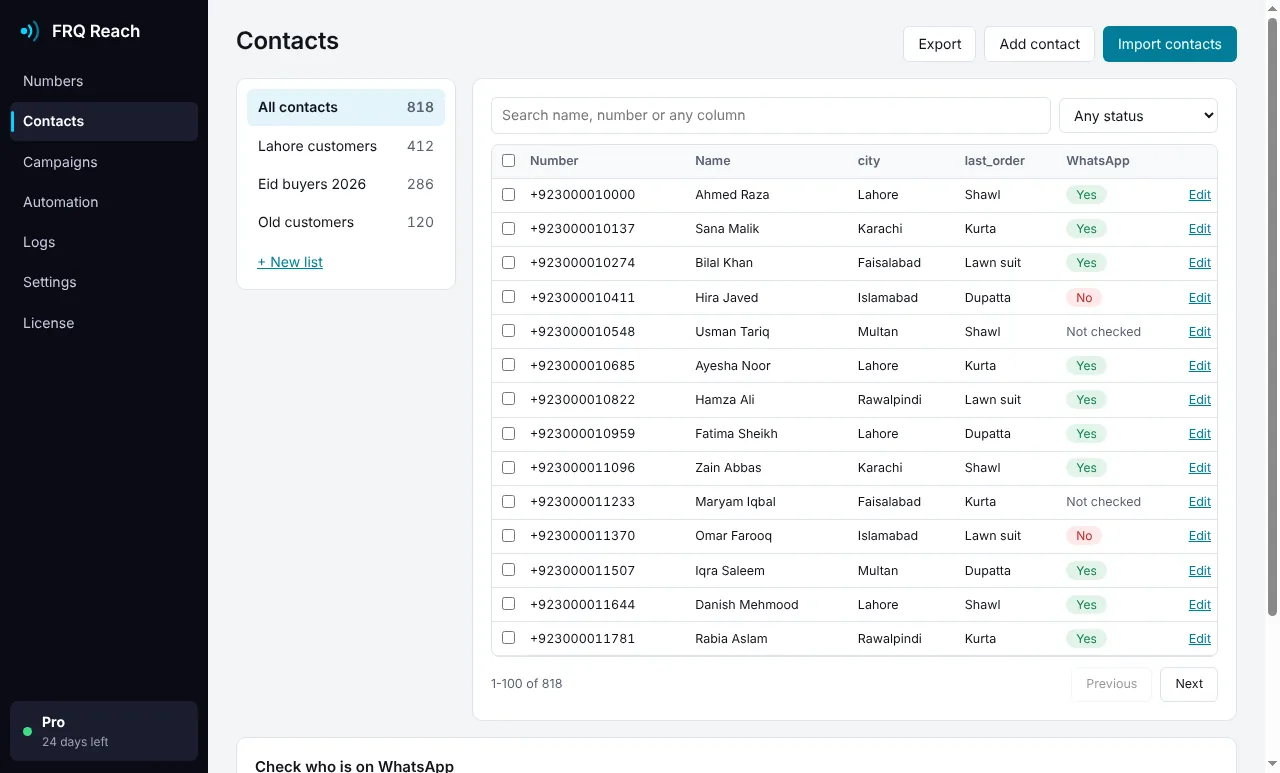Click Import contacts button
The image size is (1280, 773).
tap(1169, 44)
